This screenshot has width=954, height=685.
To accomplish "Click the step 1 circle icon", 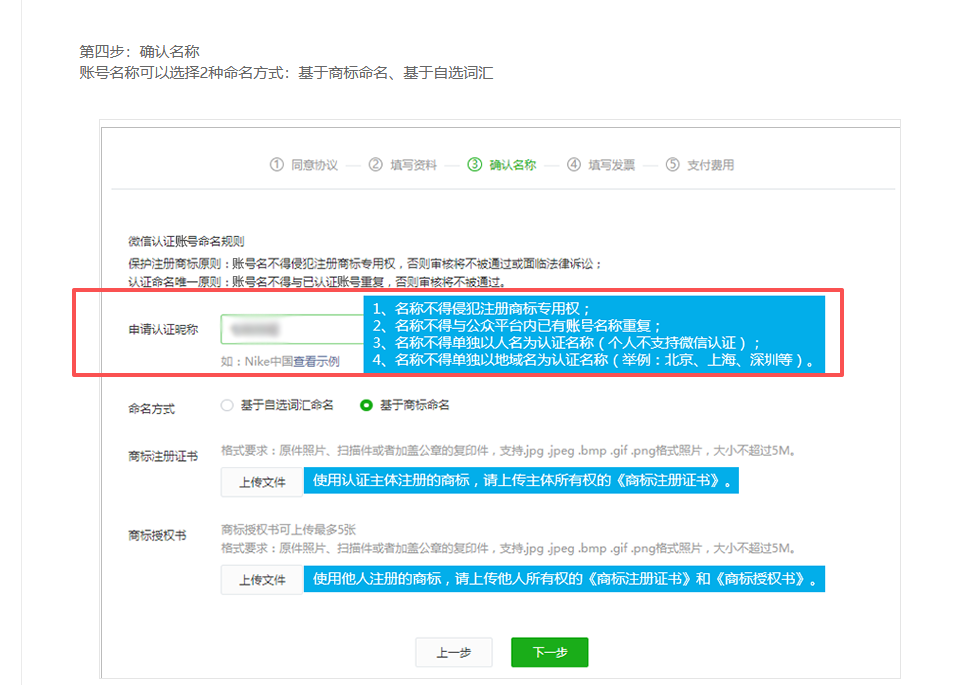I will coord(277,165).
